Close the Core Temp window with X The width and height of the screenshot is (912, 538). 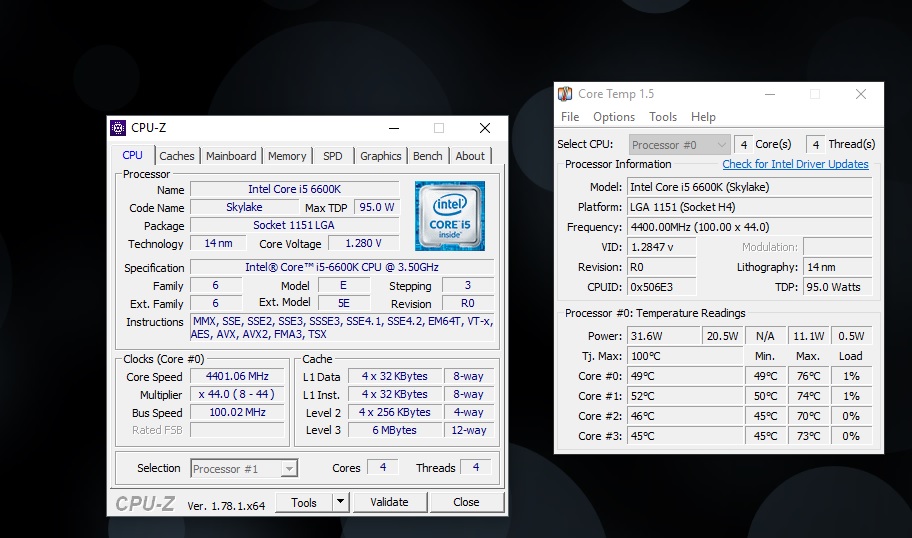click(861, 94)
